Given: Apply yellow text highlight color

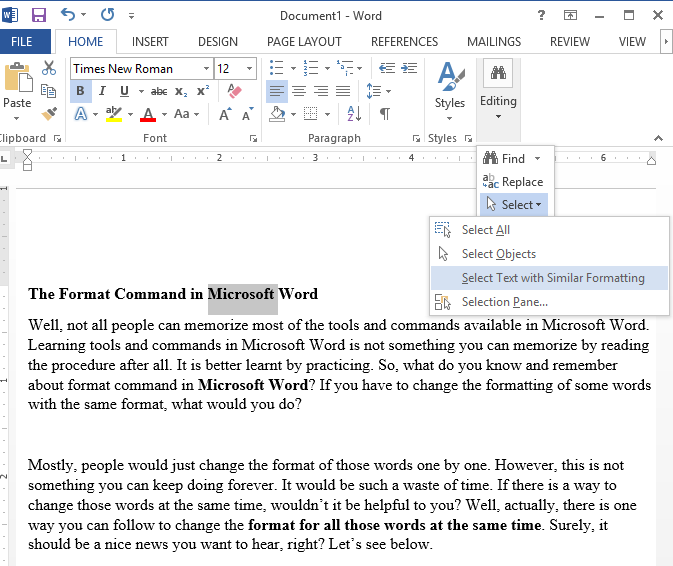Looking at the screenshot, I should click(x=114, y=114).
